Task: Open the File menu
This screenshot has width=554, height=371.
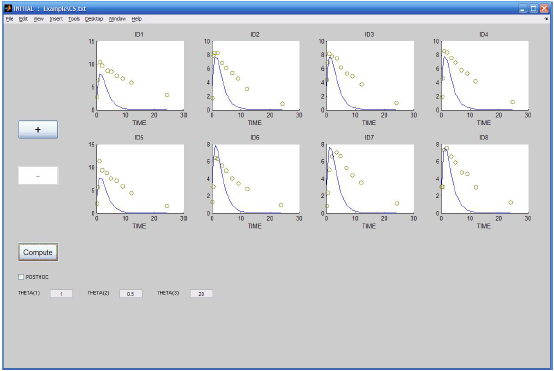Action: pyautogui.click(x=9, y=19)
